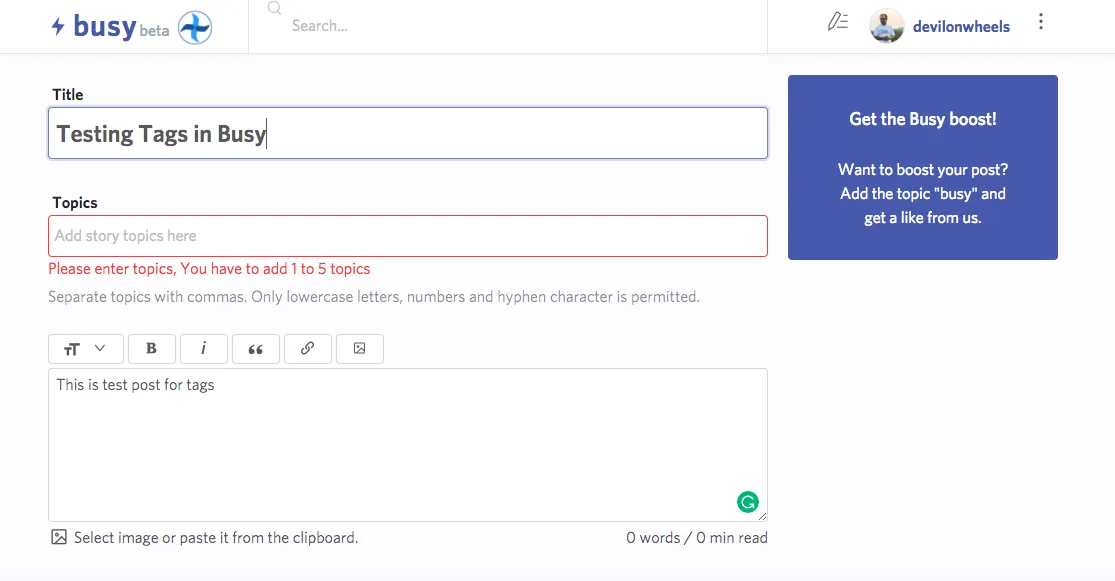Viewport: 1115px width, 581px height.
Task: Click the 0 words / 0 min read text
Action: (x=697, y=538)
